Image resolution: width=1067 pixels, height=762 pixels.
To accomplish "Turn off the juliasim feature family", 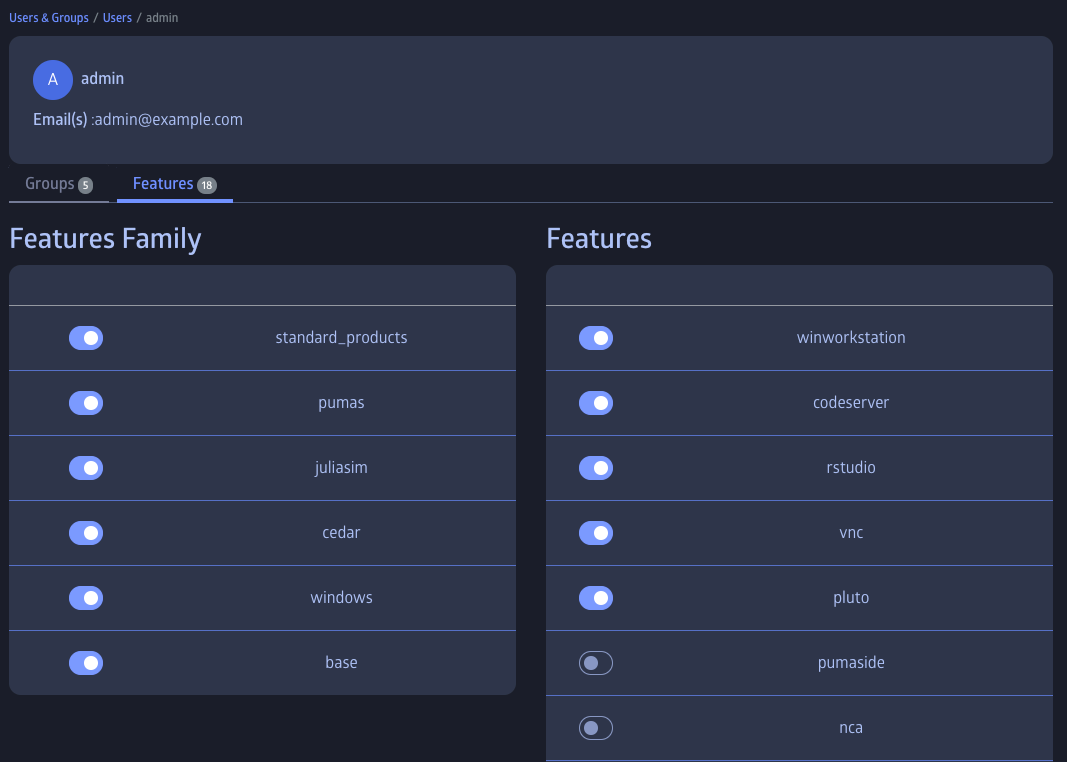I will [86, 468].
